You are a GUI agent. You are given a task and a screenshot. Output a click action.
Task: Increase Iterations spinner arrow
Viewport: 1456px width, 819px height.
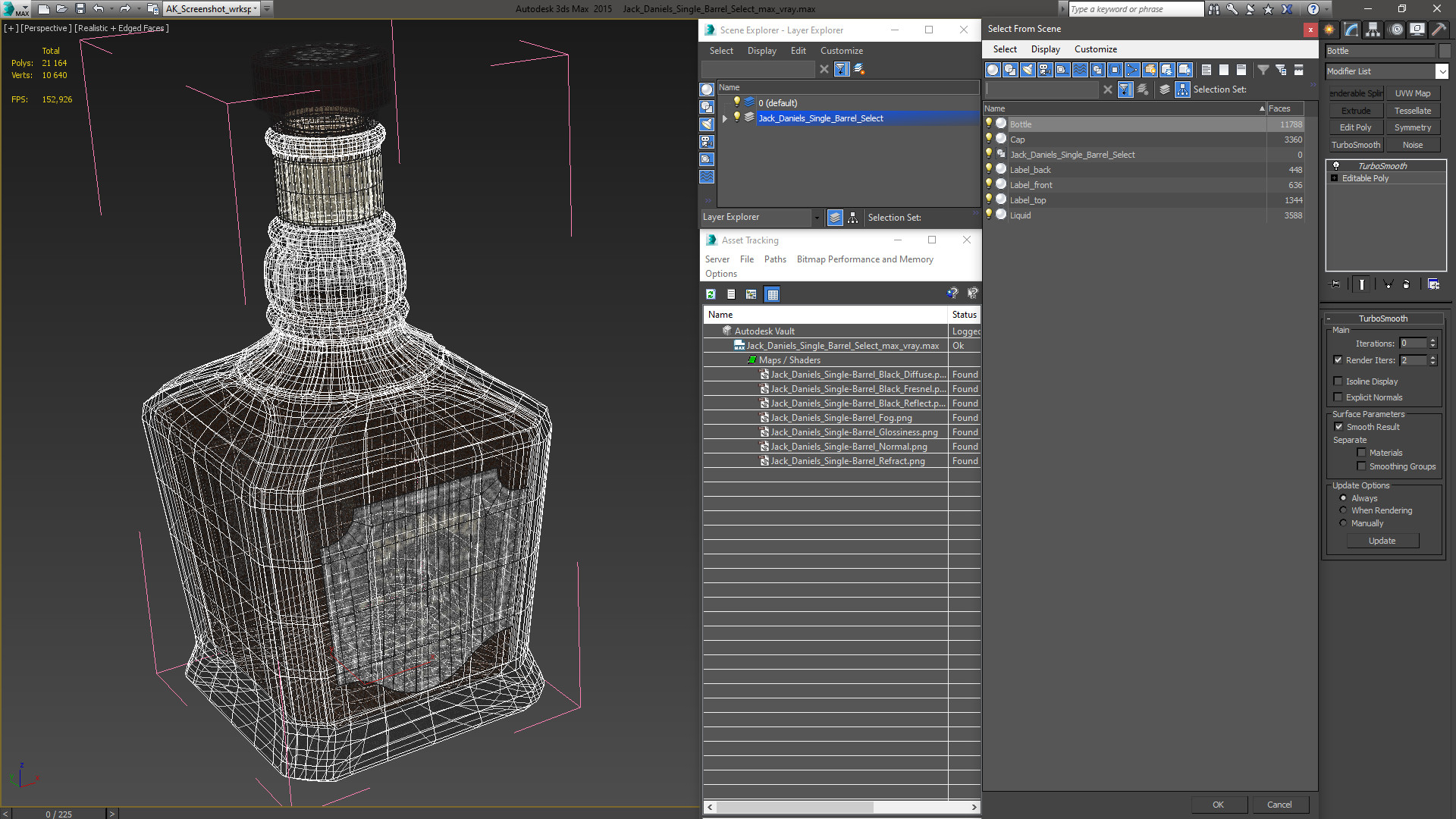(x=1432, y=340)
